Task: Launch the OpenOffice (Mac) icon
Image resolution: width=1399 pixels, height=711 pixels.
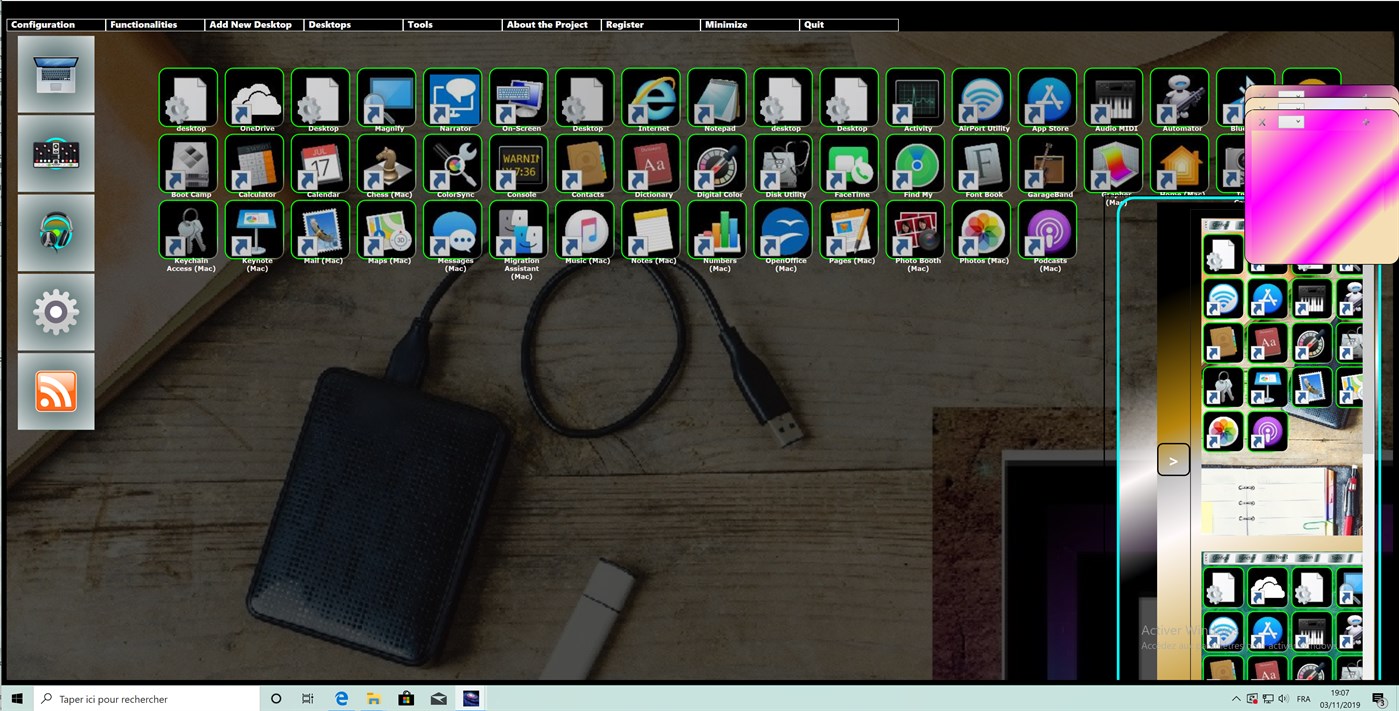Action: 784,229
